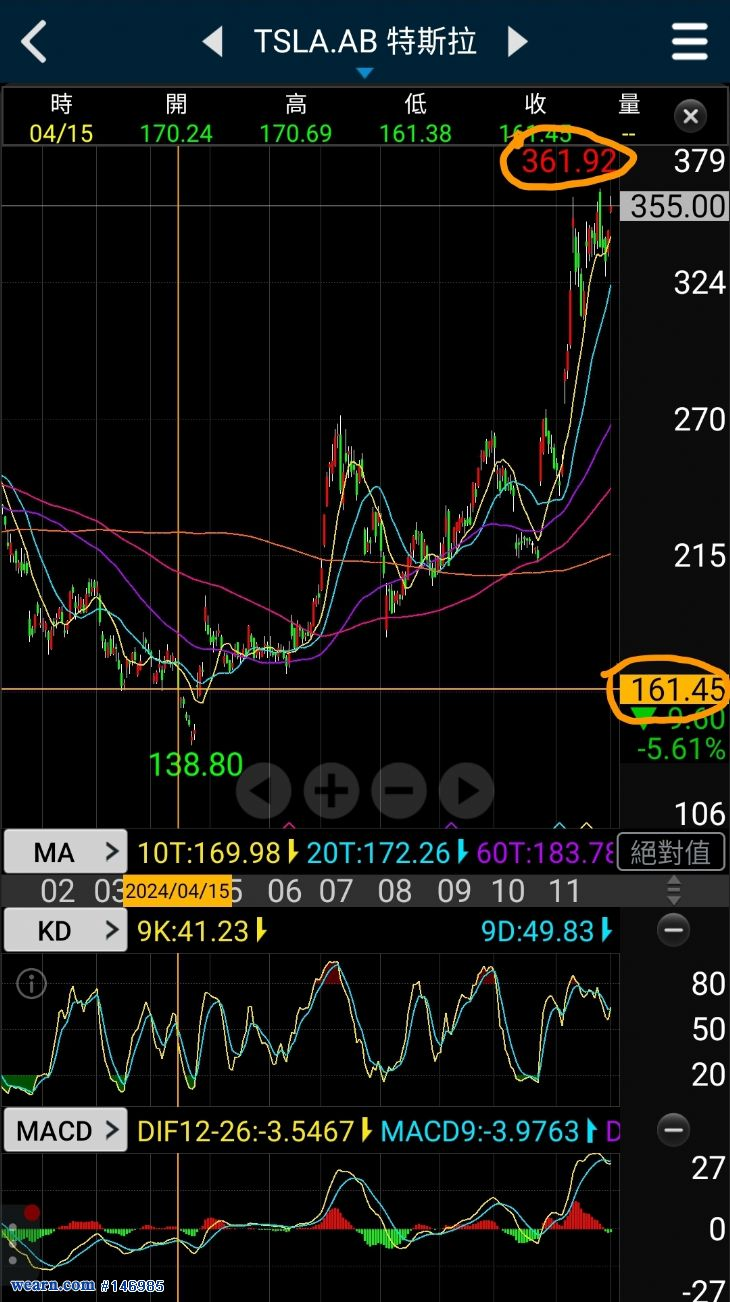730x1302 pixels.
Task: Go to next stock with right triangle
Action: [x=517, y=42]
